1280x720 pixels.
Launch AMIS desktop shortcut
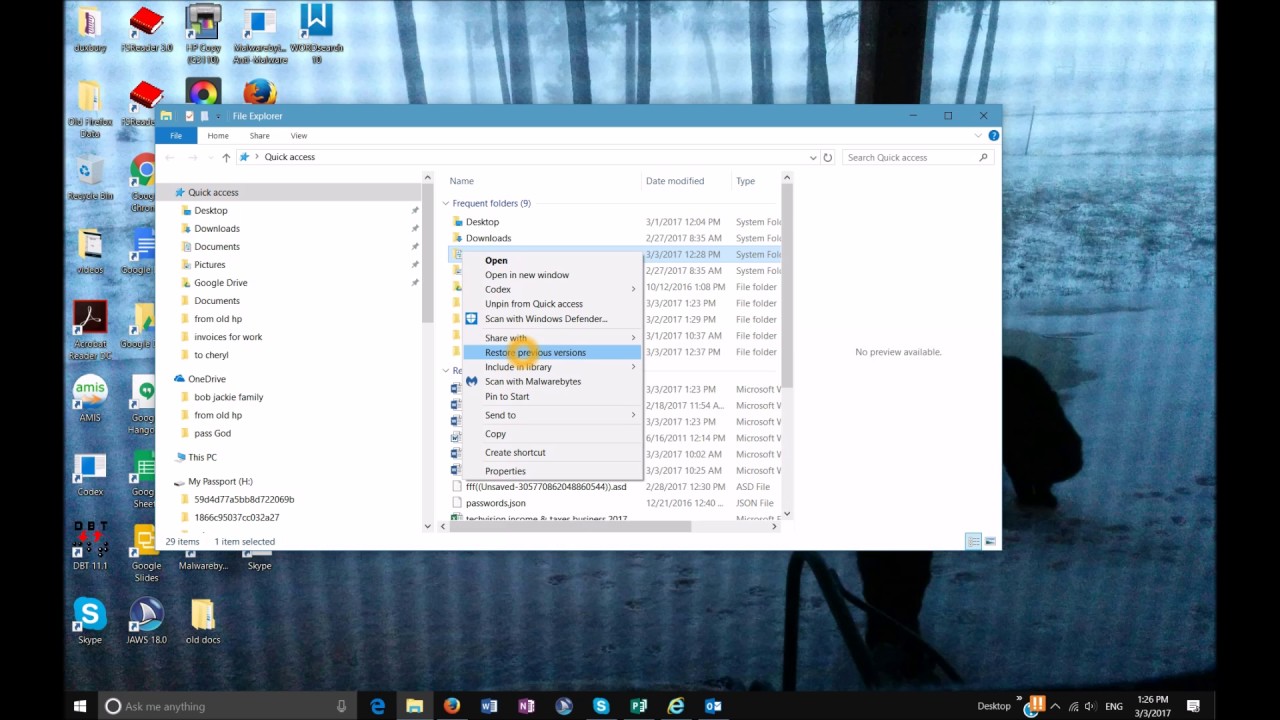coord(90,398)
